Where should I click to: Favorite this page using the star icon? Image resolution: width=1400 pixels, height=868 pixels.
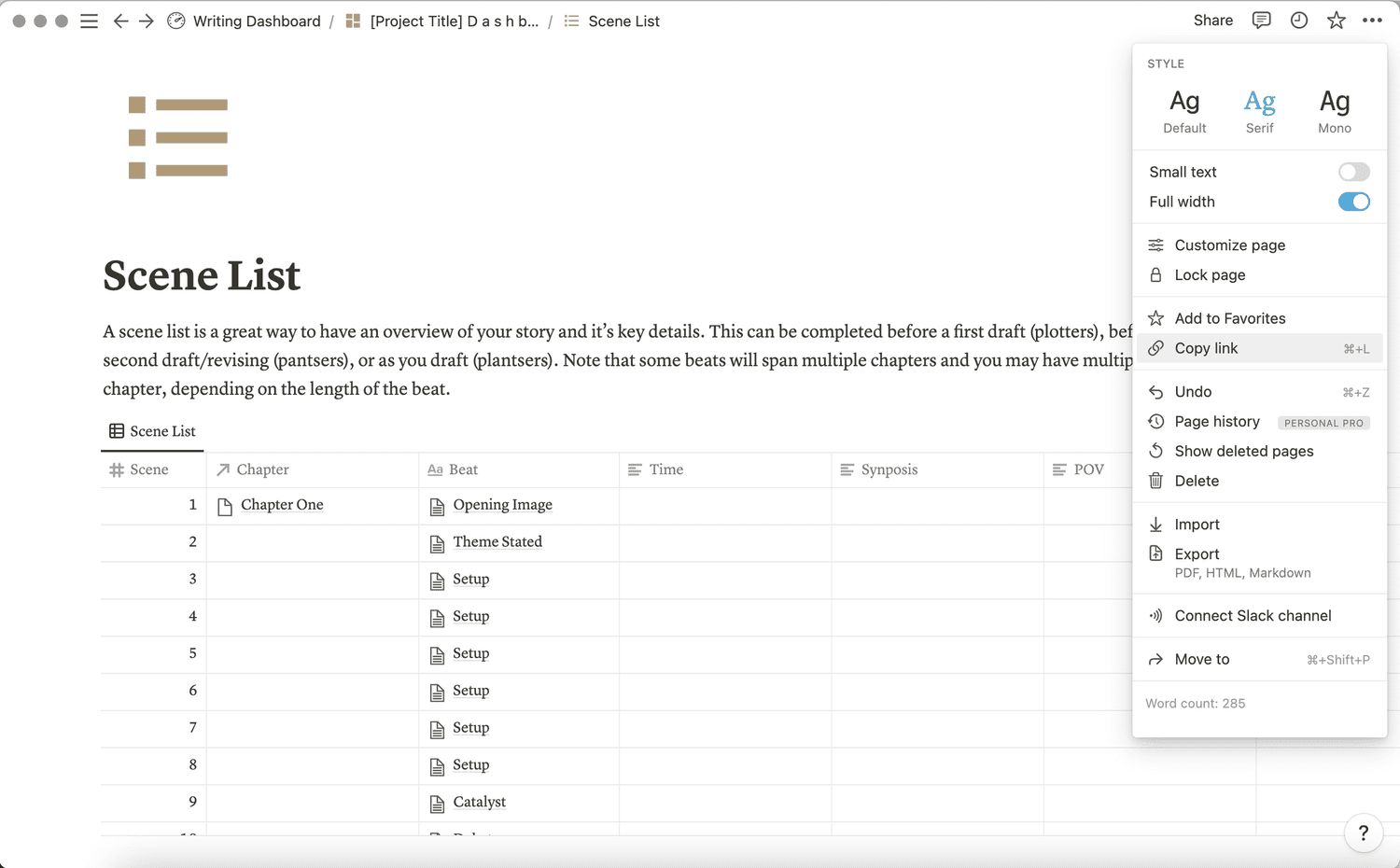tap(1337, 20)
